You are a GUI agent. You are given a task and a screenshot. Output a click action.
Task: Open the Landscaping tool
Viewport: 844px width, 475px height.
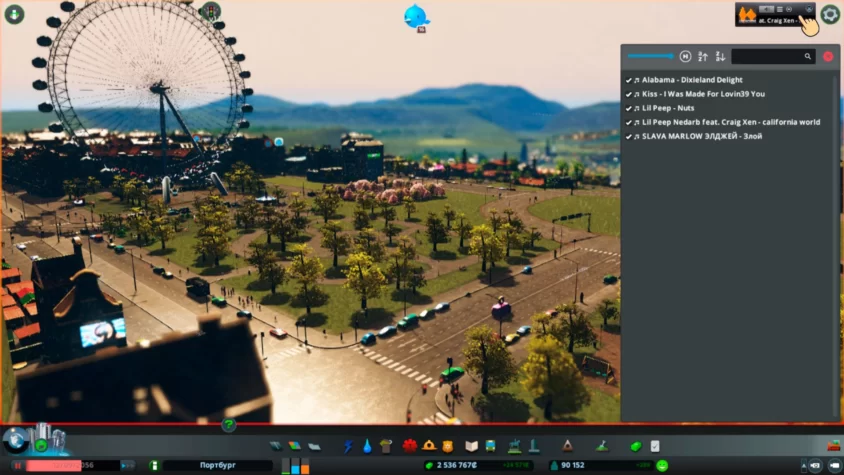coord(602,446)
